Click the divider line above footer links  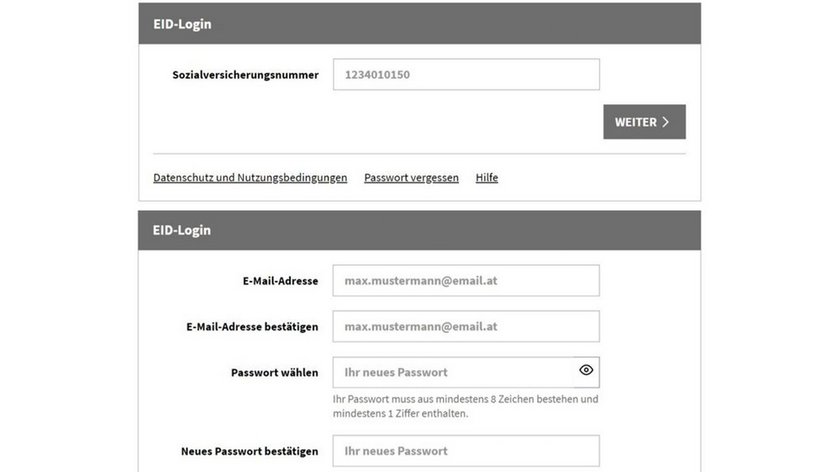[419, 153]
